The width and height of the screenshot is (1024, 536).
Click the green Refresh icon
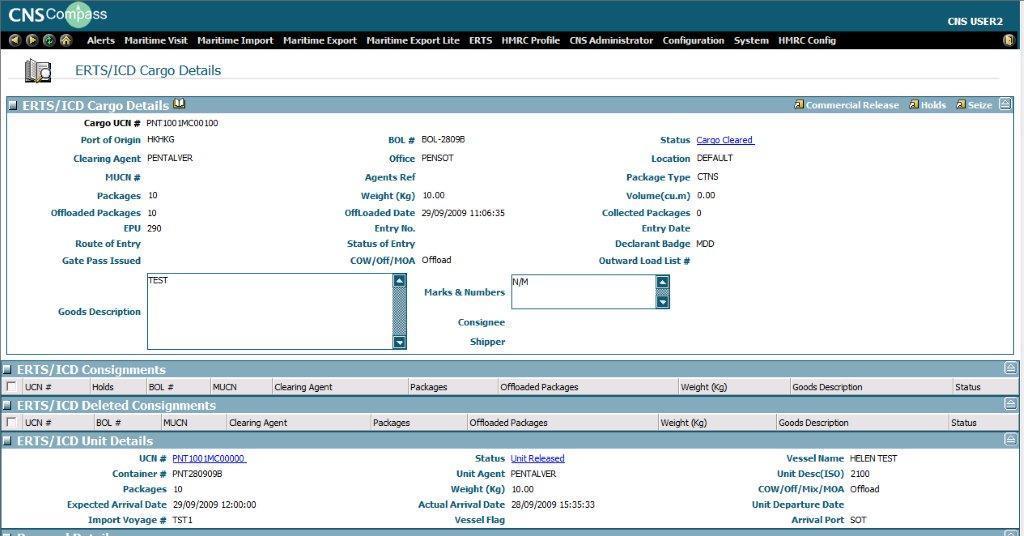tap(48, 41)
